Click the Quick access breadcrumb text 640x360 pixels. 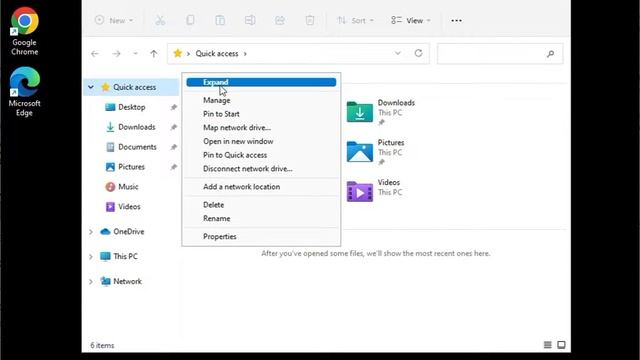217,53
